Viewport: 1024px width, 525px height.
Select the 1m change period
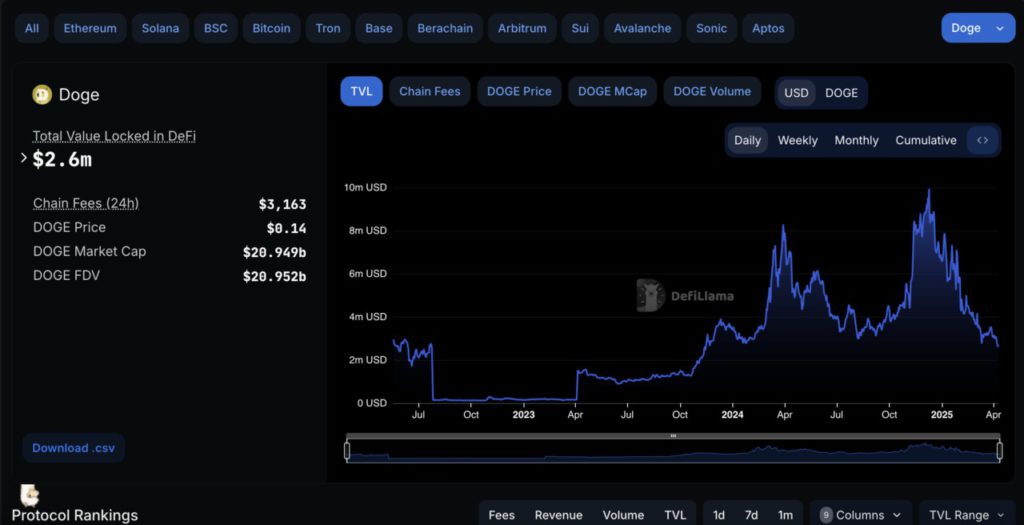(785, 515)
